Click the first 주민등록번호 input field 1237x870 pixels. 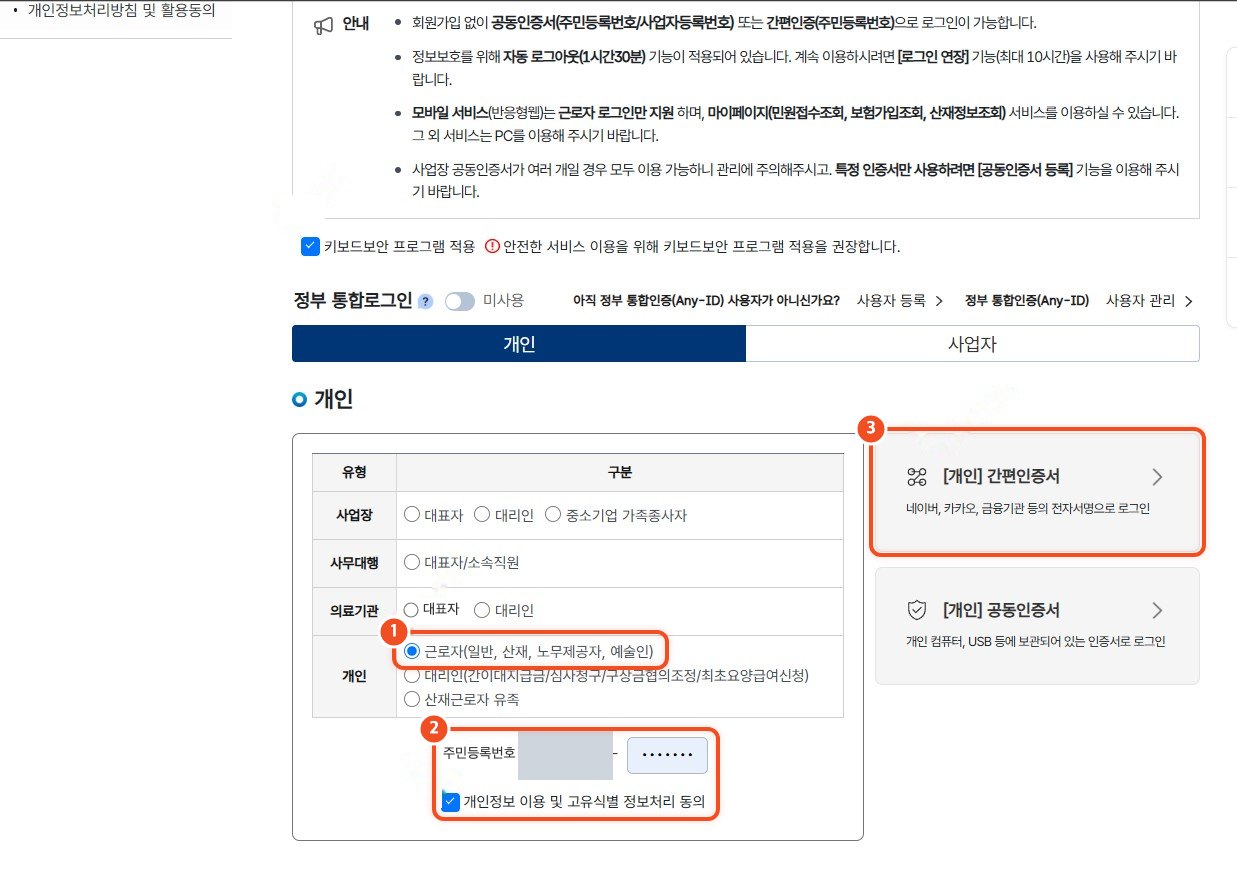tap(565, 755)
